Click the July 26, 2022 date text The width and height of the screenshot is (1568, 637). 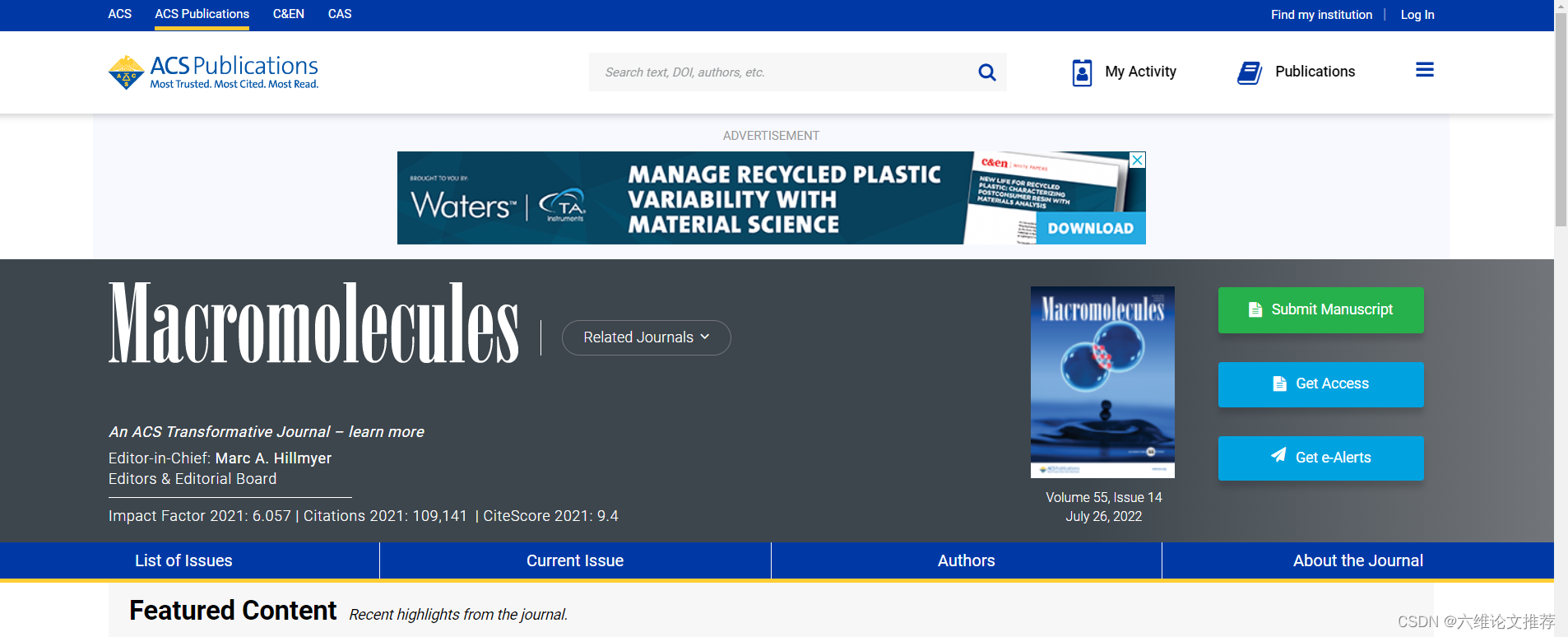click(x=1104, y=516)
